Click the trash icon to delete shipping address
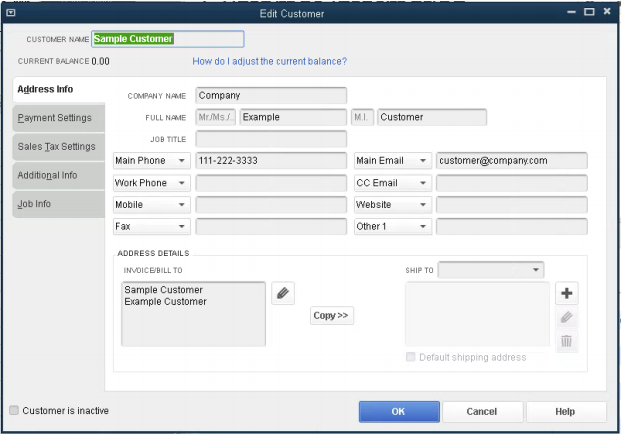This screenshot has height=434, width=622. (x=566, y=341)
